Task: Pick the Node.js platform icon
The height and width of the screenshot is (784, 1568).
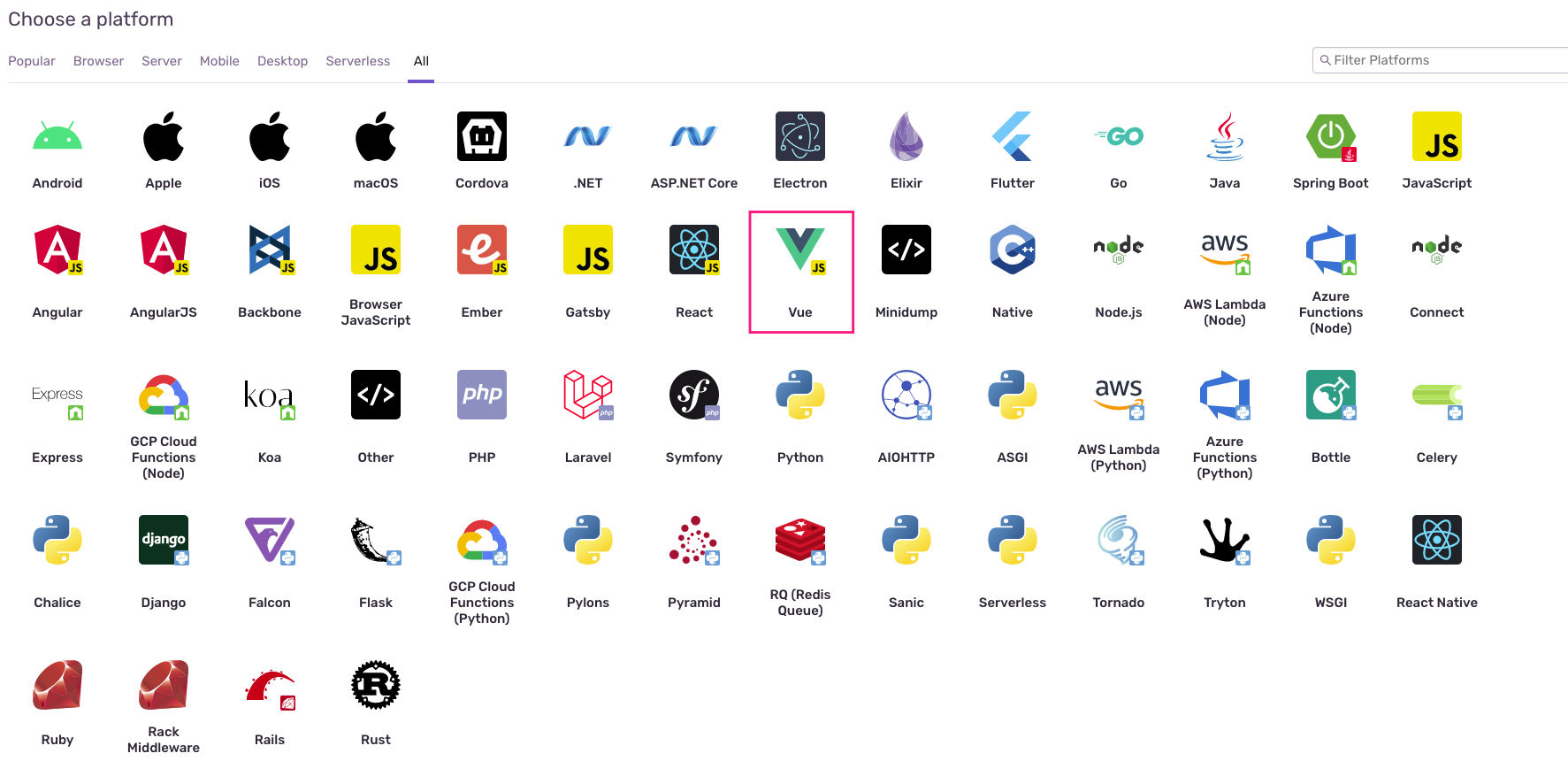Action: [x=1119, y=250]
